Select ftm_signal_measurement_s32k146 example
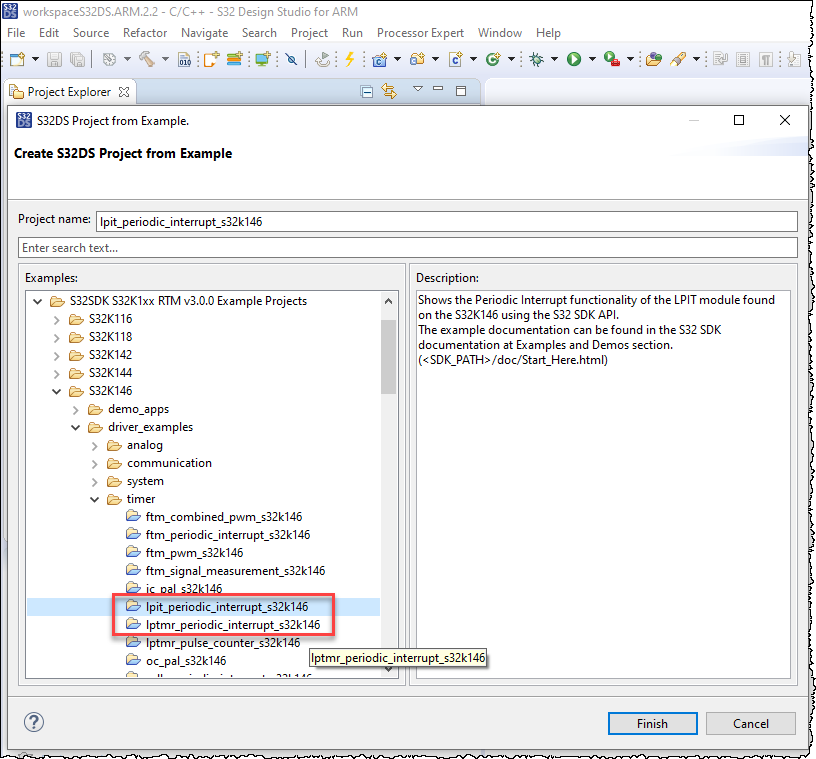Image resolution: width=816 pixels, height=759 pixels. pyautogui.click(x=235, y=571)
